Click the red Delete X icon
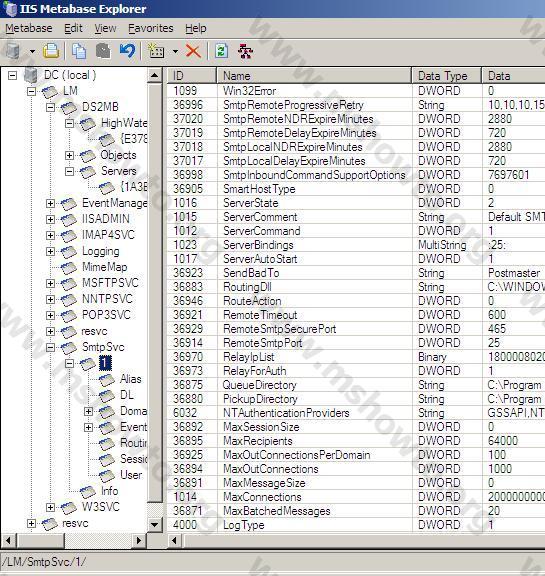 tap(193, 51)
